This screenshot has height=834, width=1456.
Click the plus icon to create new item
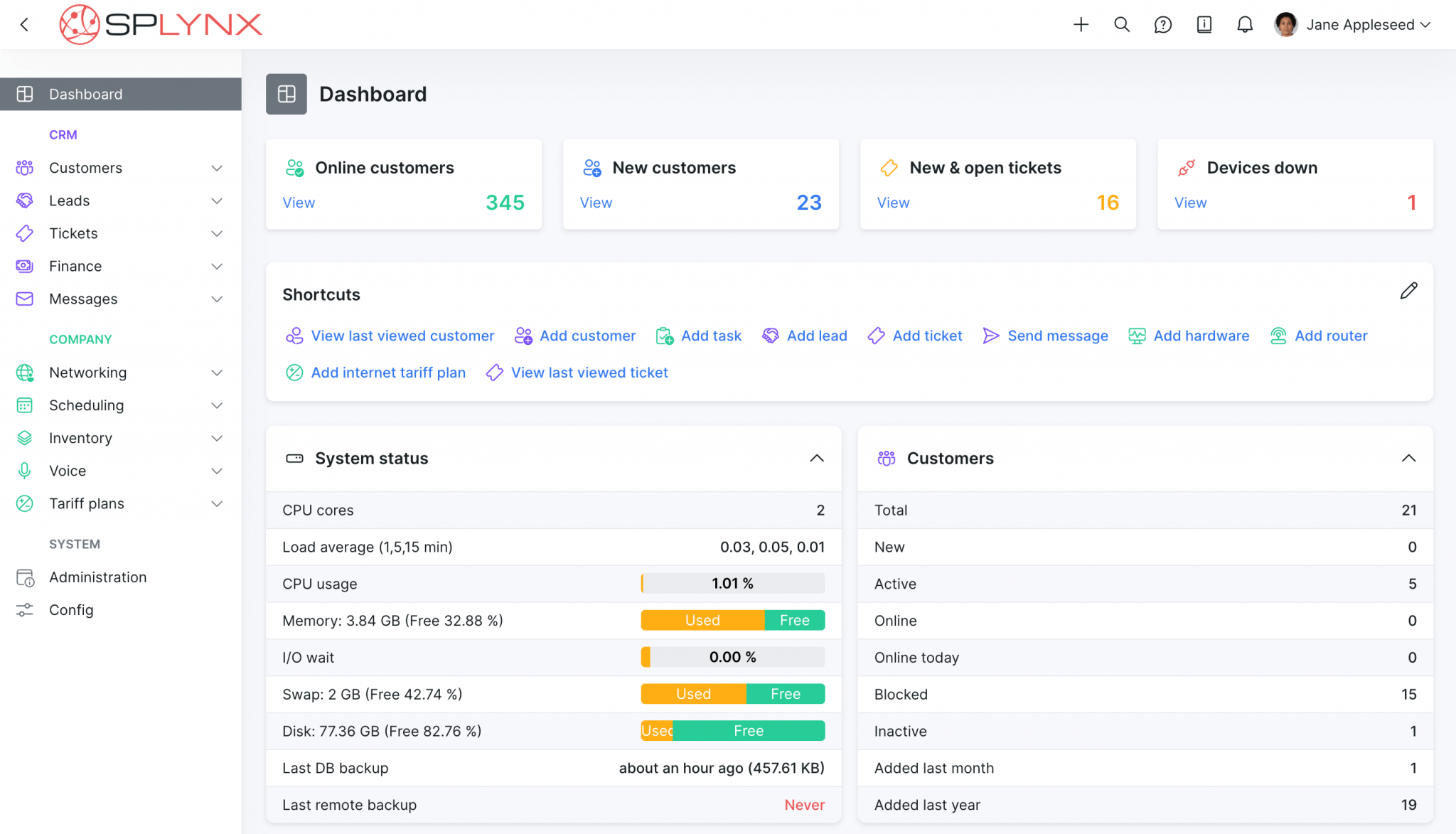coord(1080,23)
